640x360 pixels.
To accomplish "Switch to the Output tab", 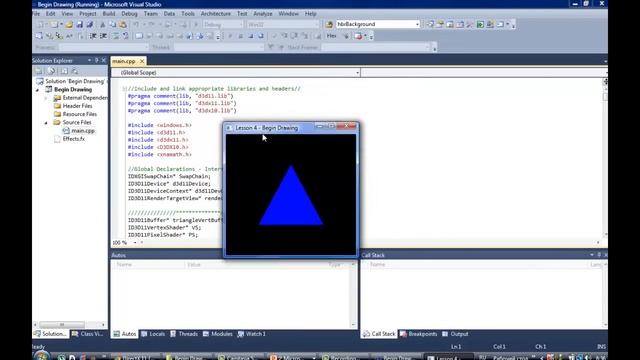I will pyautogui.click(x=455, y=334).
